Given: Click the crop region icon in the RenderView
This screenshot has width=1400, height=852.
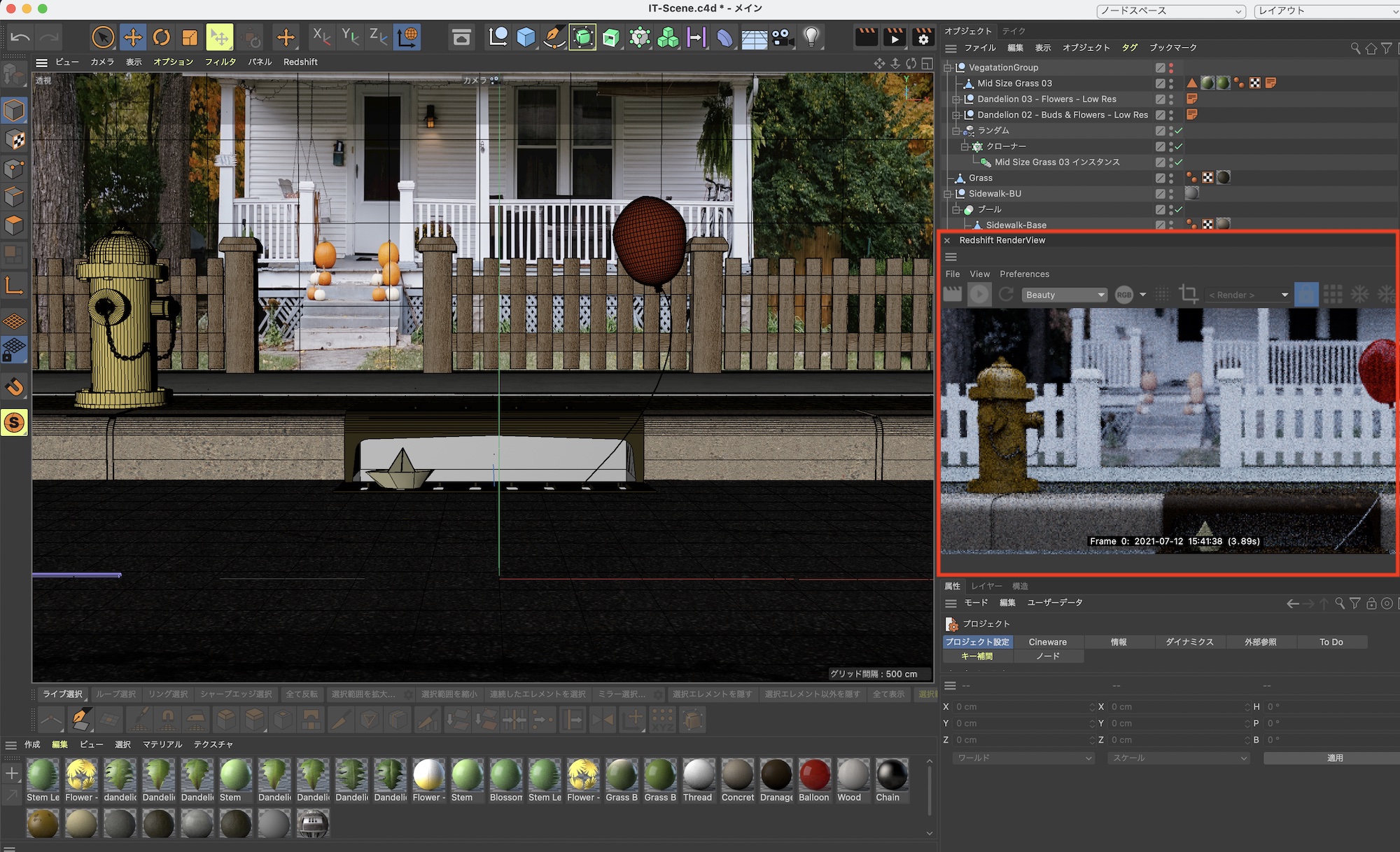Looking at the screenshot, I should point(1188,295).
